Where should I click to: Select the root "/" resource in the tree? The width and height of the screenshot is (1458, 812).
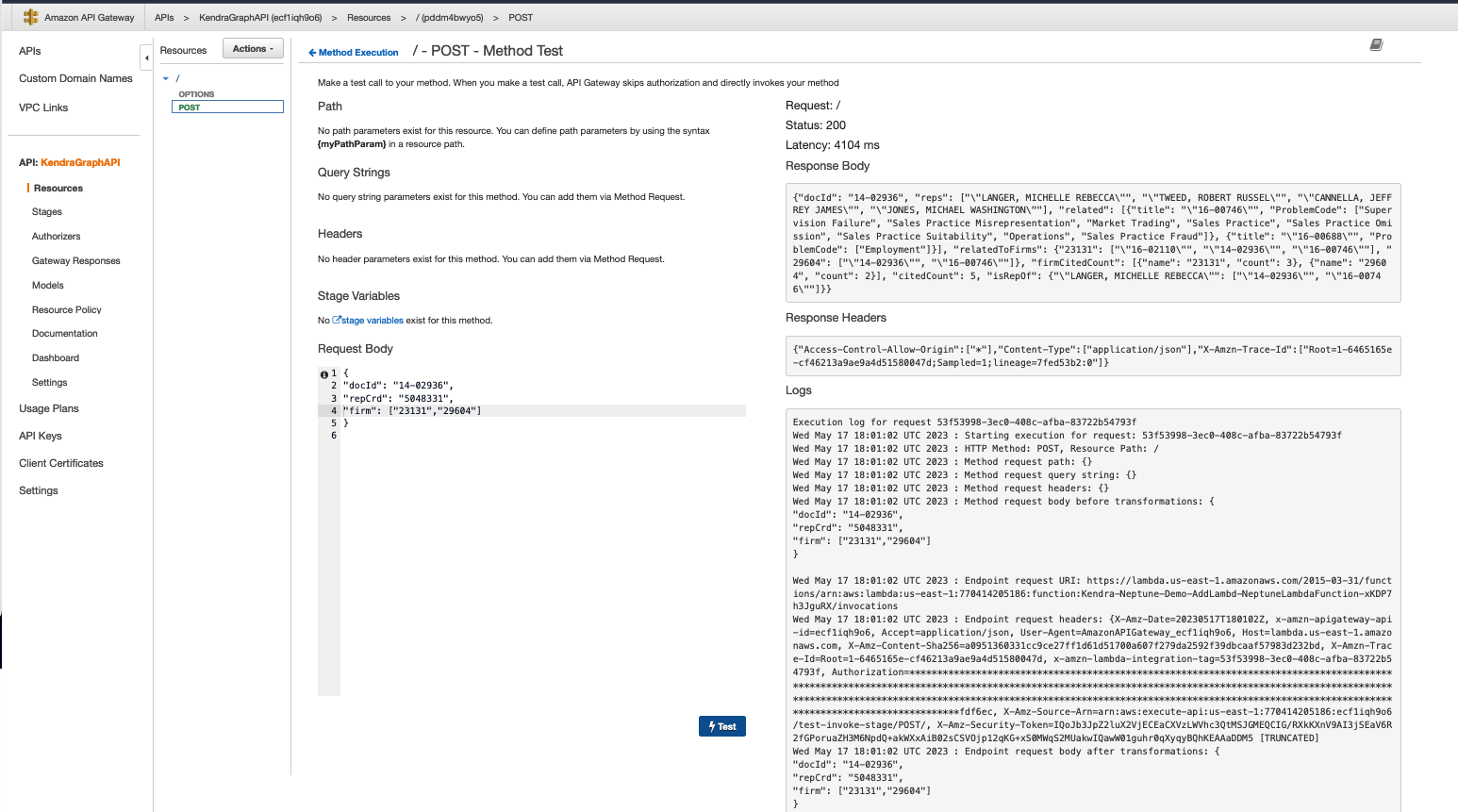177,78
